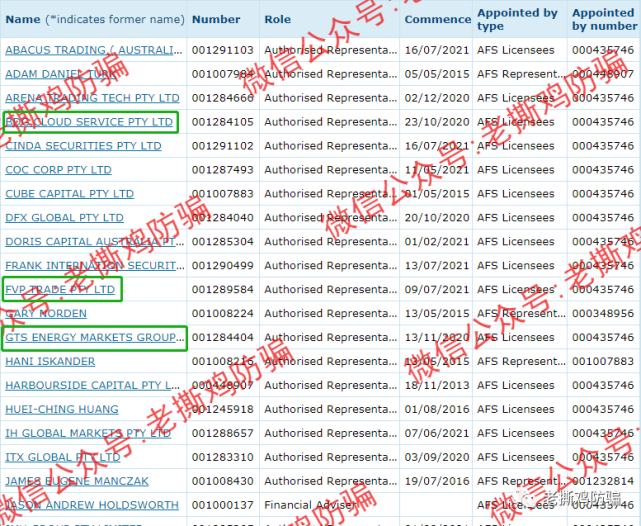The height and width of the screenshot is (526, 641).
Task: Select number cell 001284666
Action: pyautogui.click(x=223, y=98)
